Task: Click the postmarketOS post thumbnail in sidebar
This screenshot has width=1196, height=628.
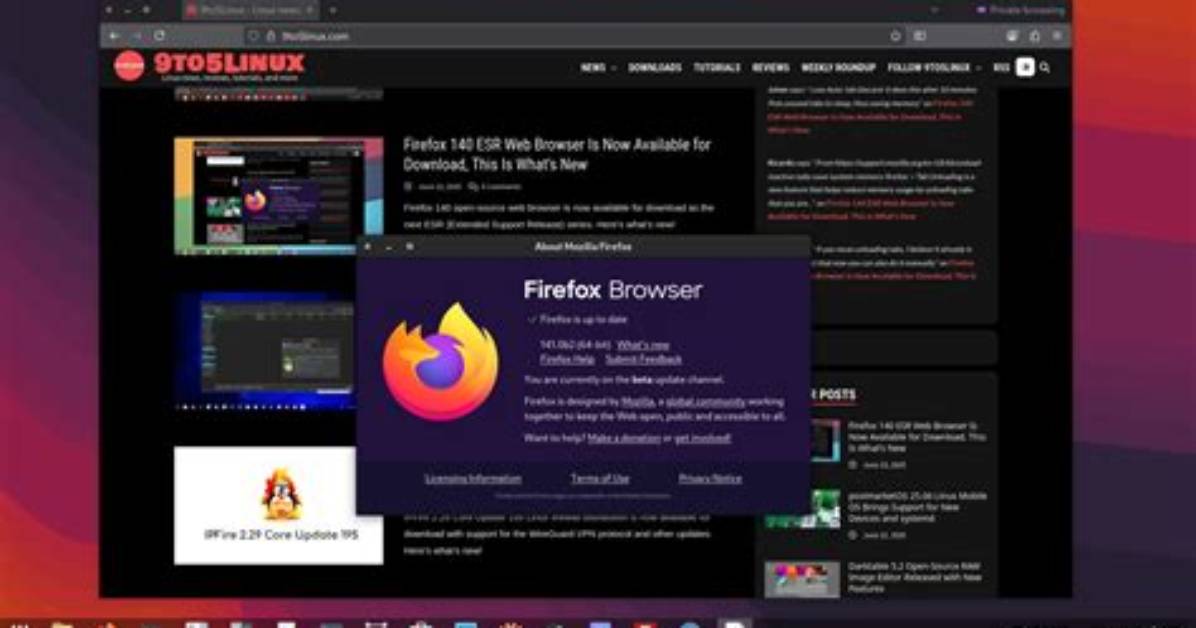Action: tap(802, 509)
